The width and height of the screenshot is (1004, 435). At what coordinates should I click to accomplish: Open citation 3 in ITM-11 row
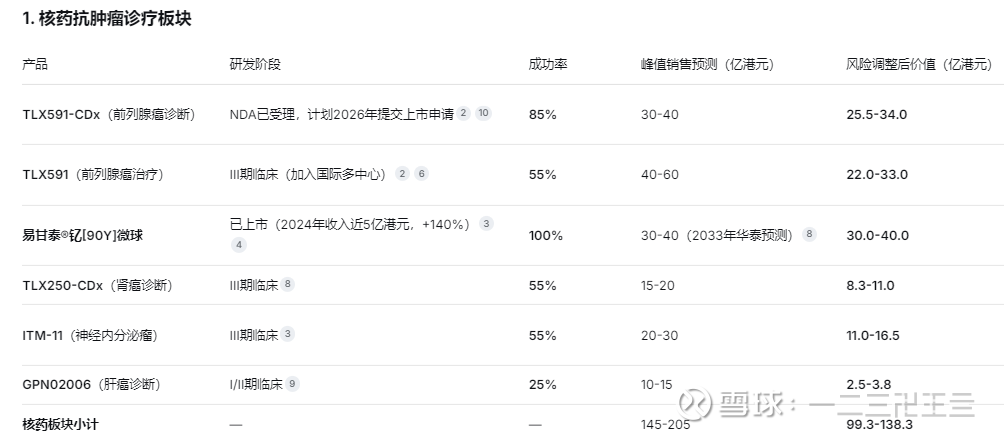(x=288, y=334)
